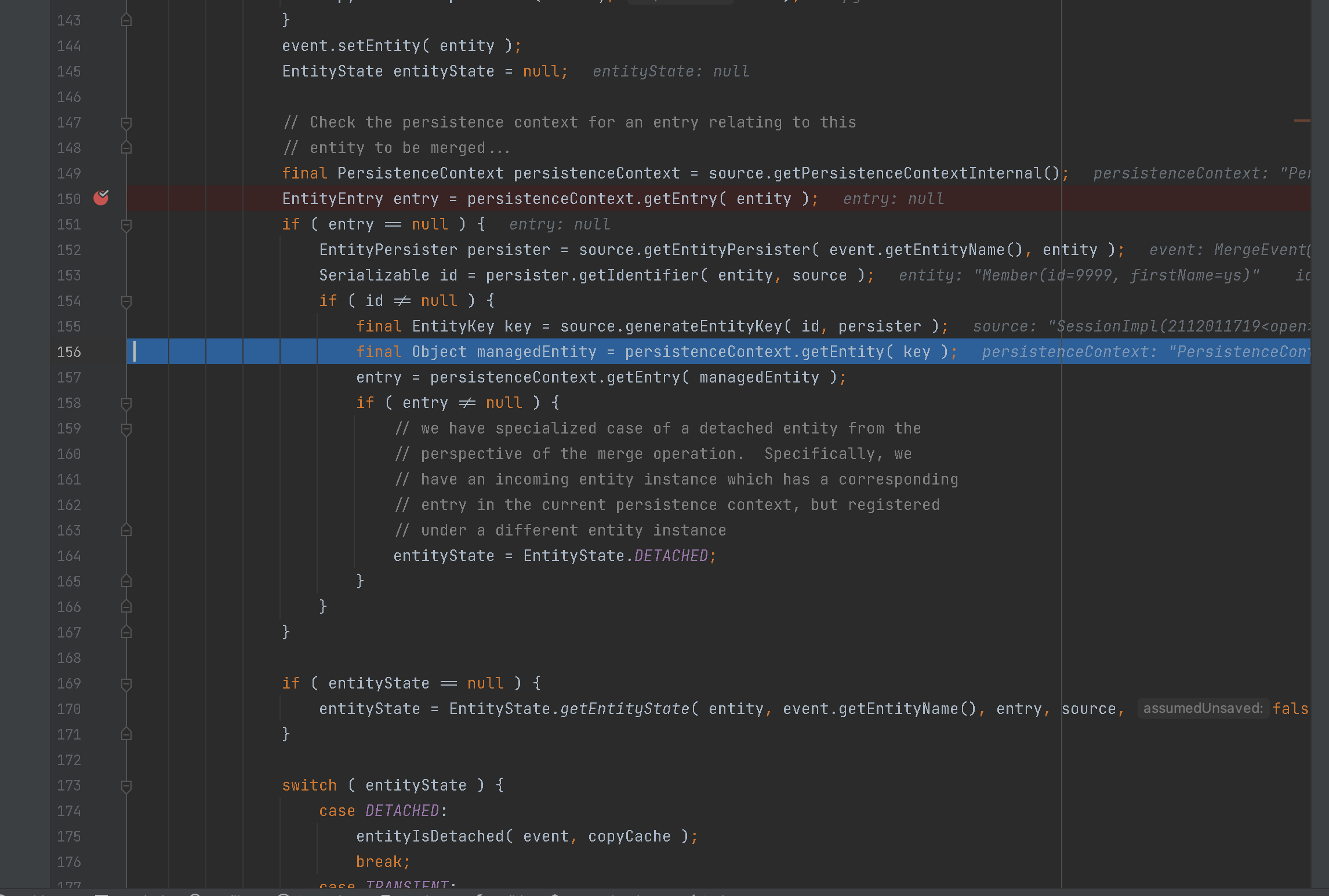
Task: Place cursor on entityIsDetached call at line 175
Action: (x=430, y=836)
